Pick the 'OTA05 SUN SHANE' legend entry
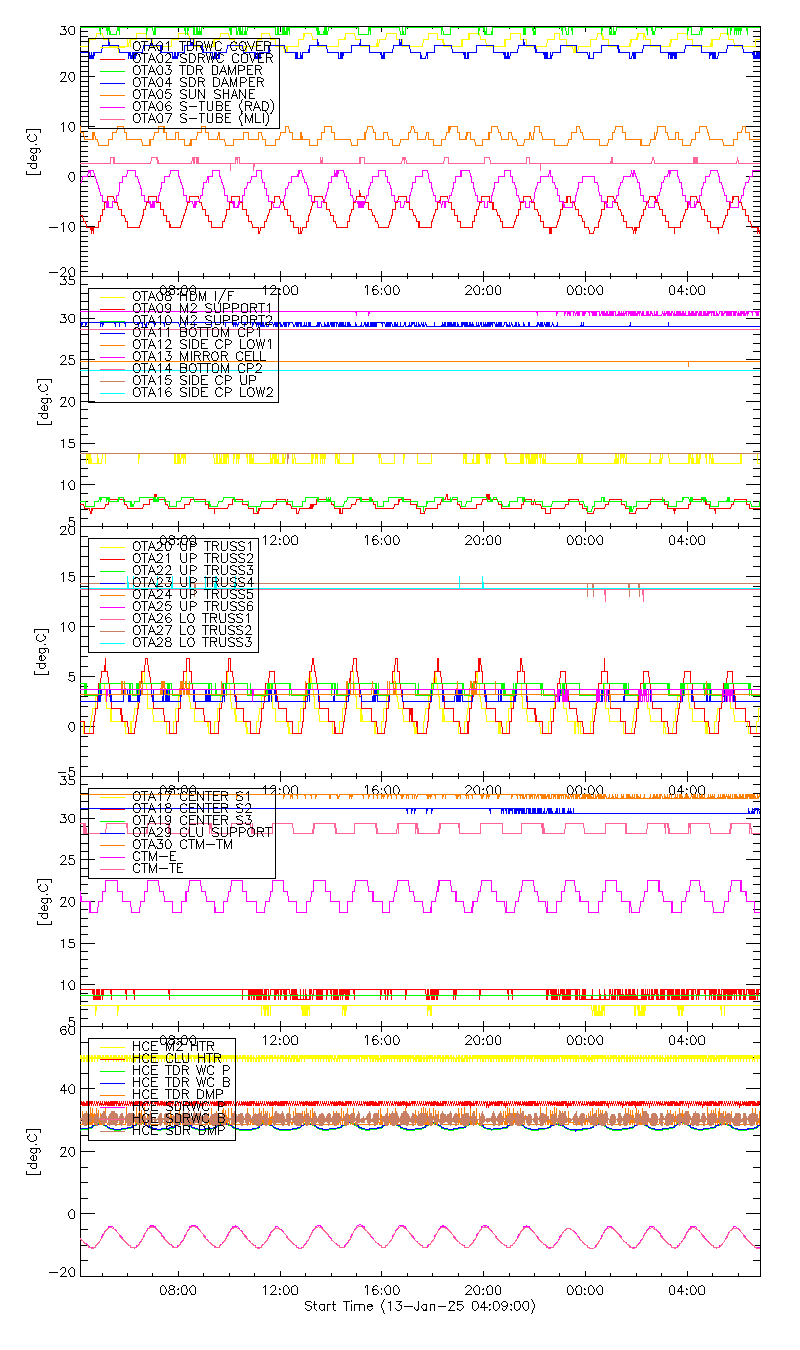Screen dimensions: 800x1350 click(193, 94)
